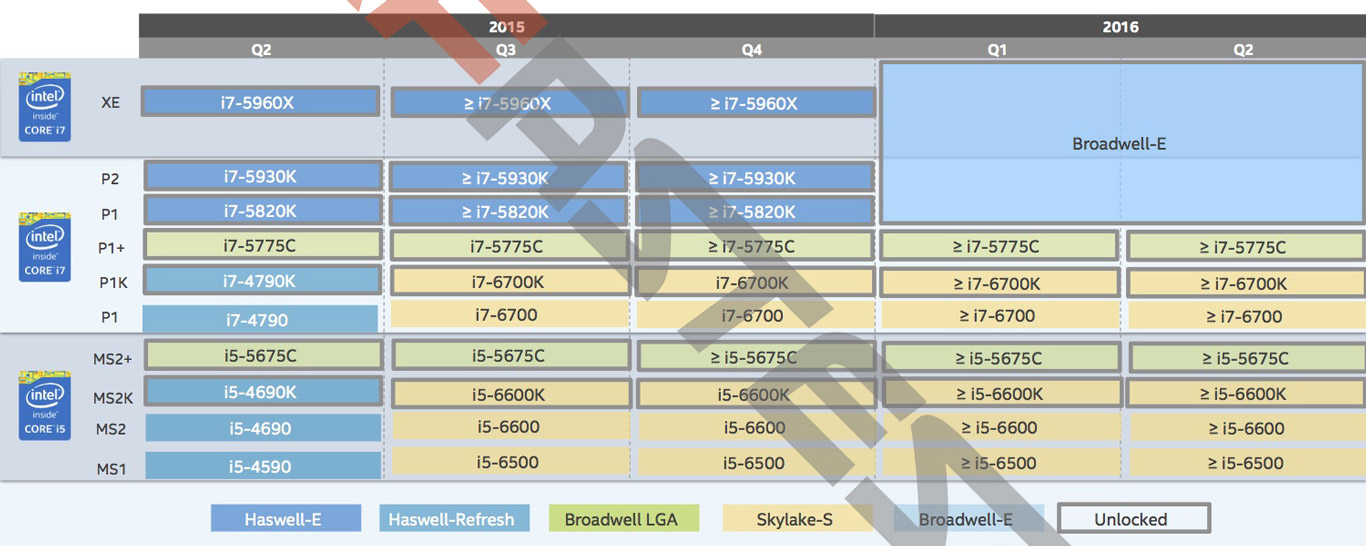Click the Q2 header under 2016

click(1243, 49)
